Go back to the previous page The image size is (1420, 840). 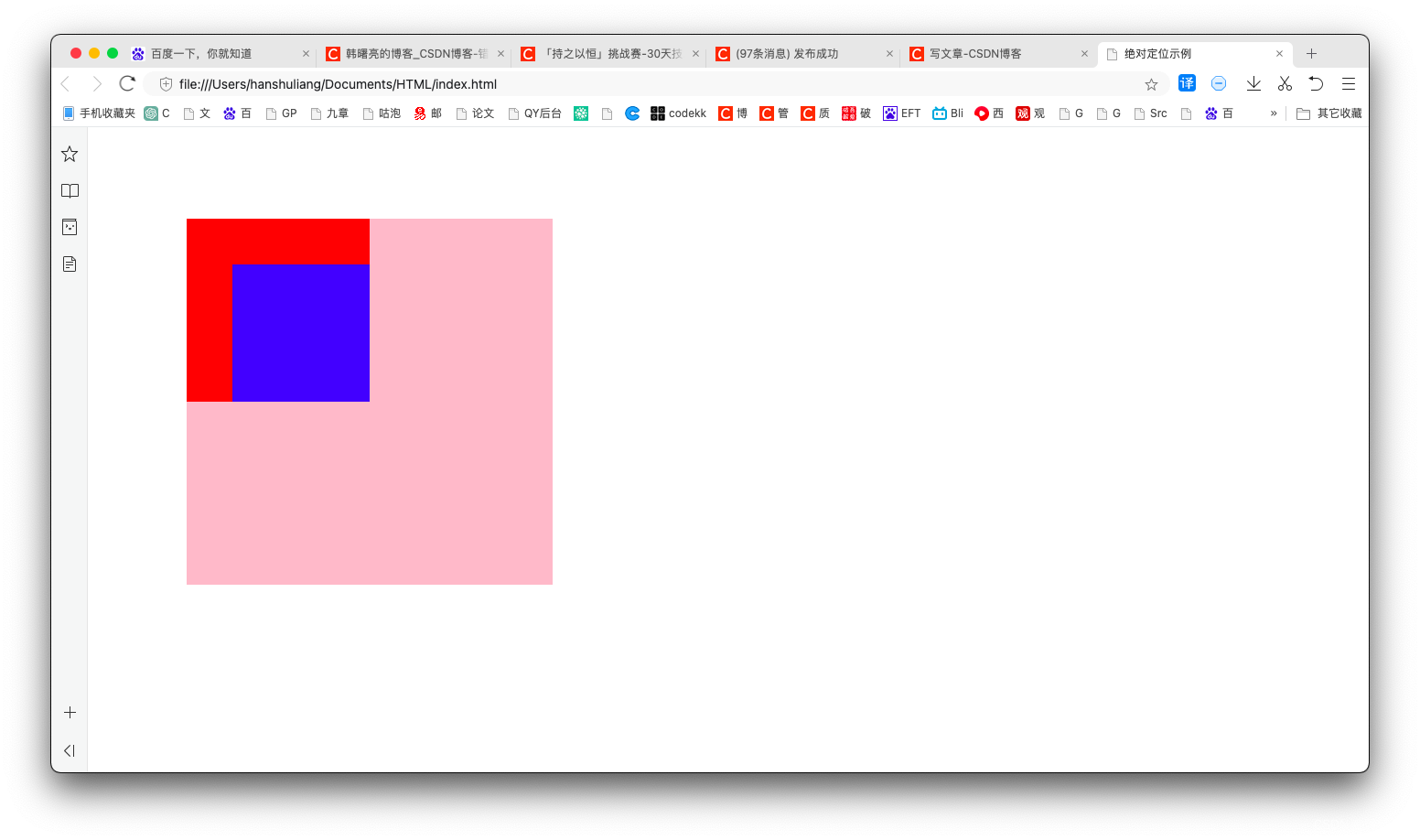click(65, 84)
